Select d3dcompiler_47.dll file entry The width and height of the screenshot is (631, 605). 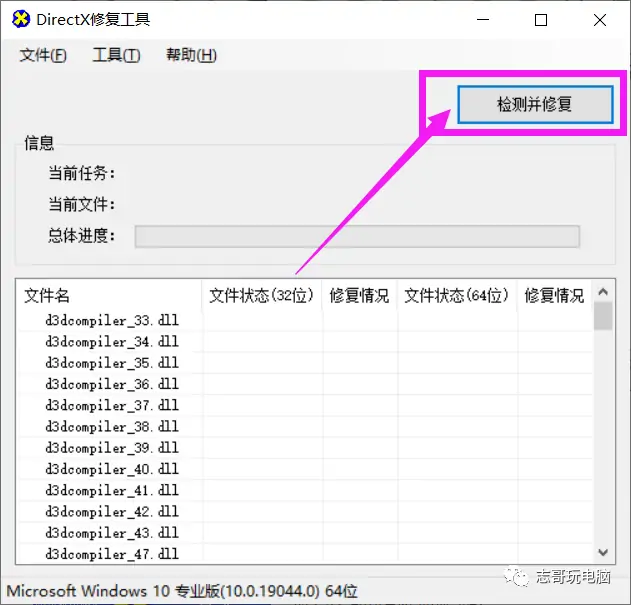(111, 553)
